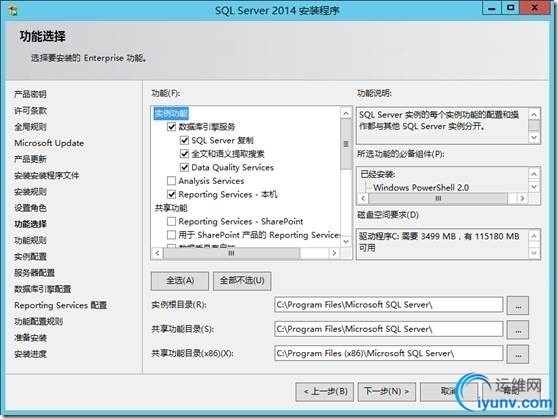Select 功能选择 step in sidebar
This screenshot has width=558, height=419.
click(x=30, y=224)
